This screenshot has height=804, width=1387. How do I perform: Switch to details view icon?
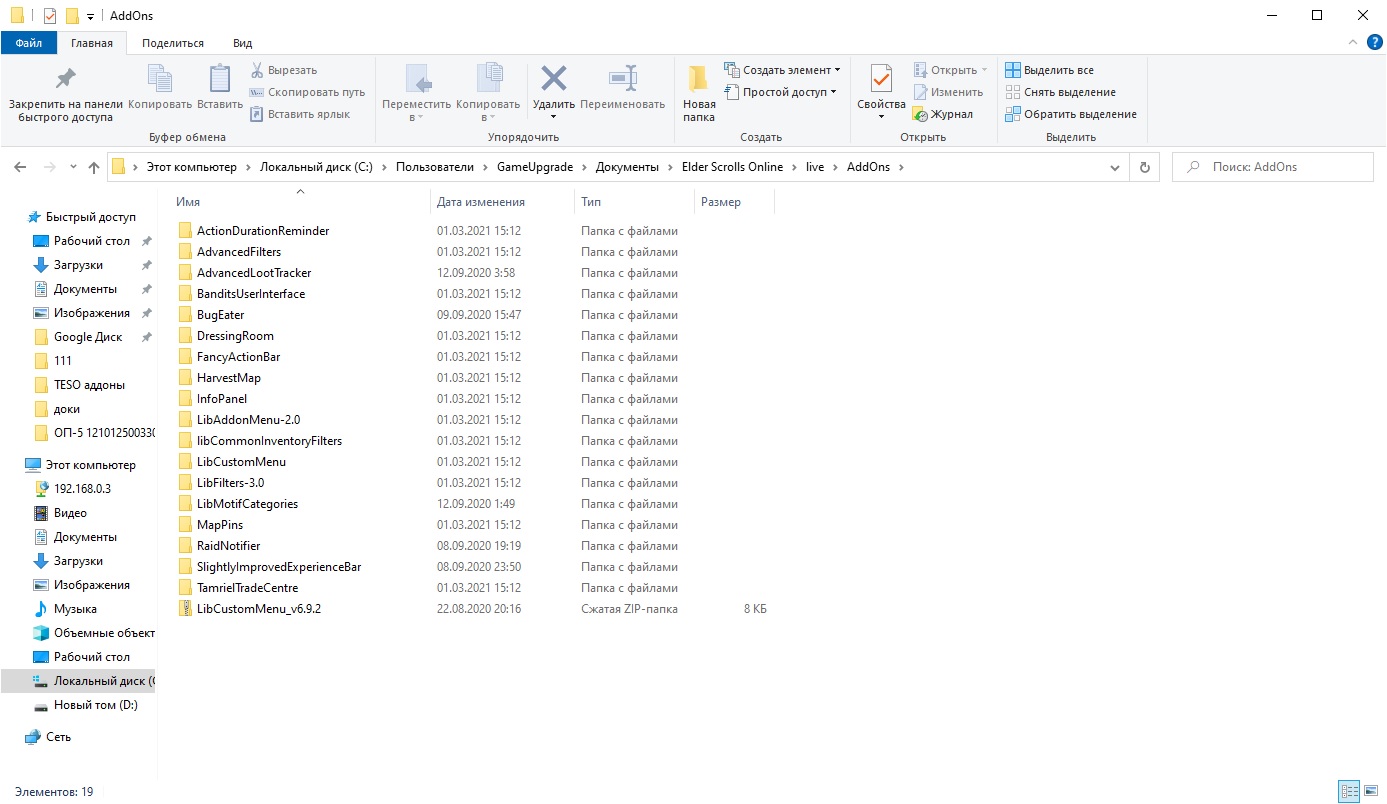1349,791
